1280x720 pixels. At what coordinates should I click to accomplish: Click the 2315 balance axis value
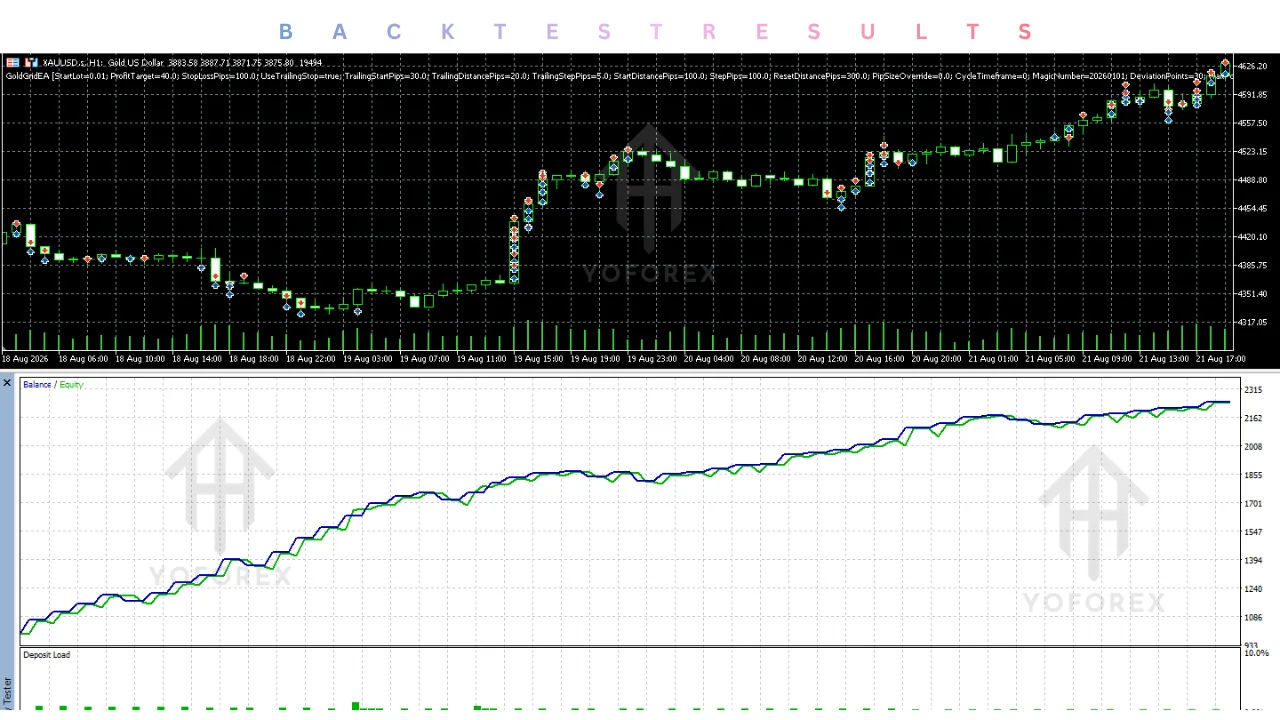tap(1252, 390)
